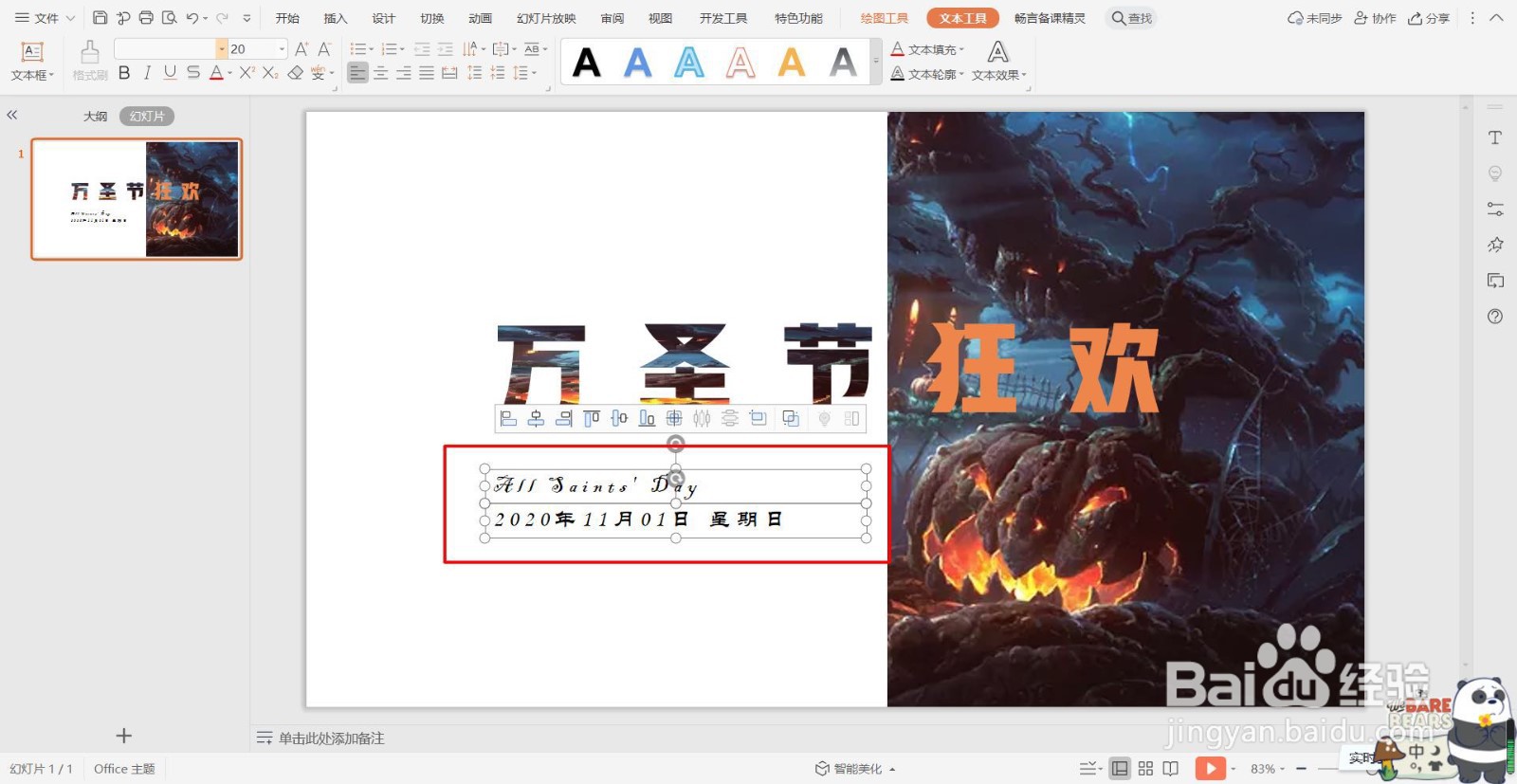Image resolution: width=1517 pixels, height=784 pixels.
Task: Click 智能美化 smart beautify button
Action: coord(855,769)
